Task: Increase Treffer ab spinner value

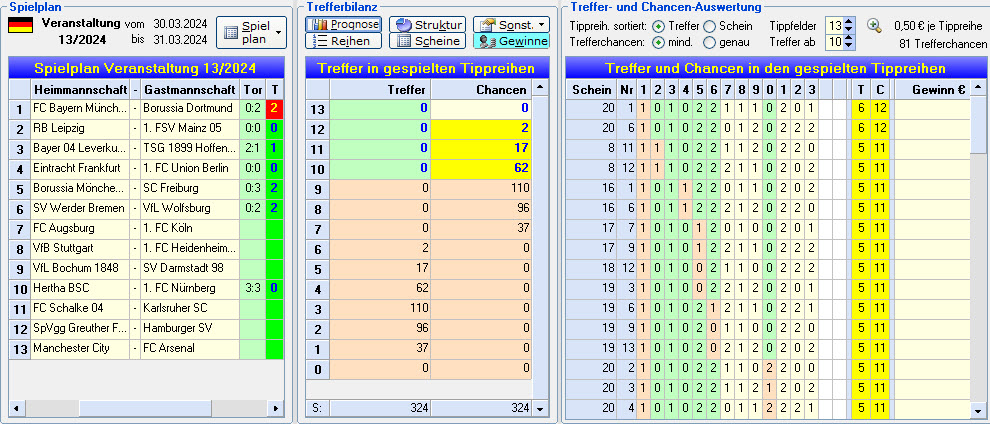Action: tap(849, 38)
